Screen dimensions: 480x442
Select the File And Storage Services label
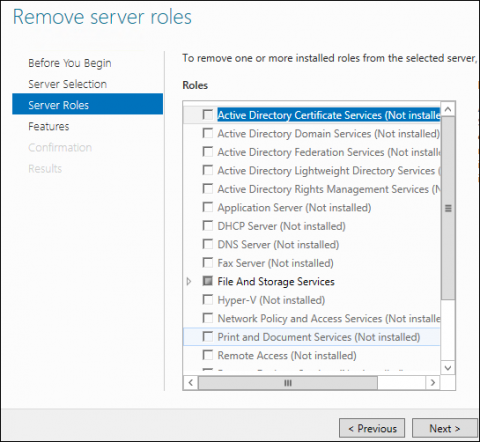pyautogui.click(x=276, y=282)
